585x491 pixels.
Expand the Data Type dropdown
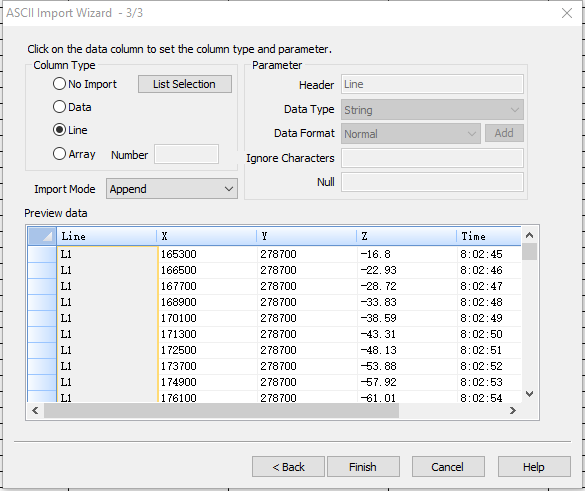pyautogui.click(x=432, y=110)
